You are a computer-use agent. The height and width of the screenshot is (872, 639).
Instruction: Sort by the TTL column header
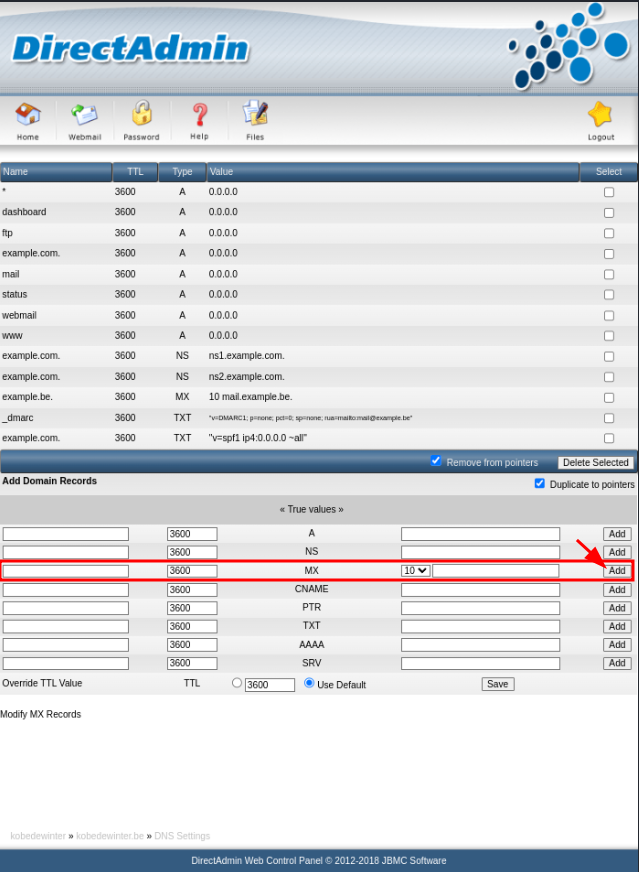(x=135, y=172)
